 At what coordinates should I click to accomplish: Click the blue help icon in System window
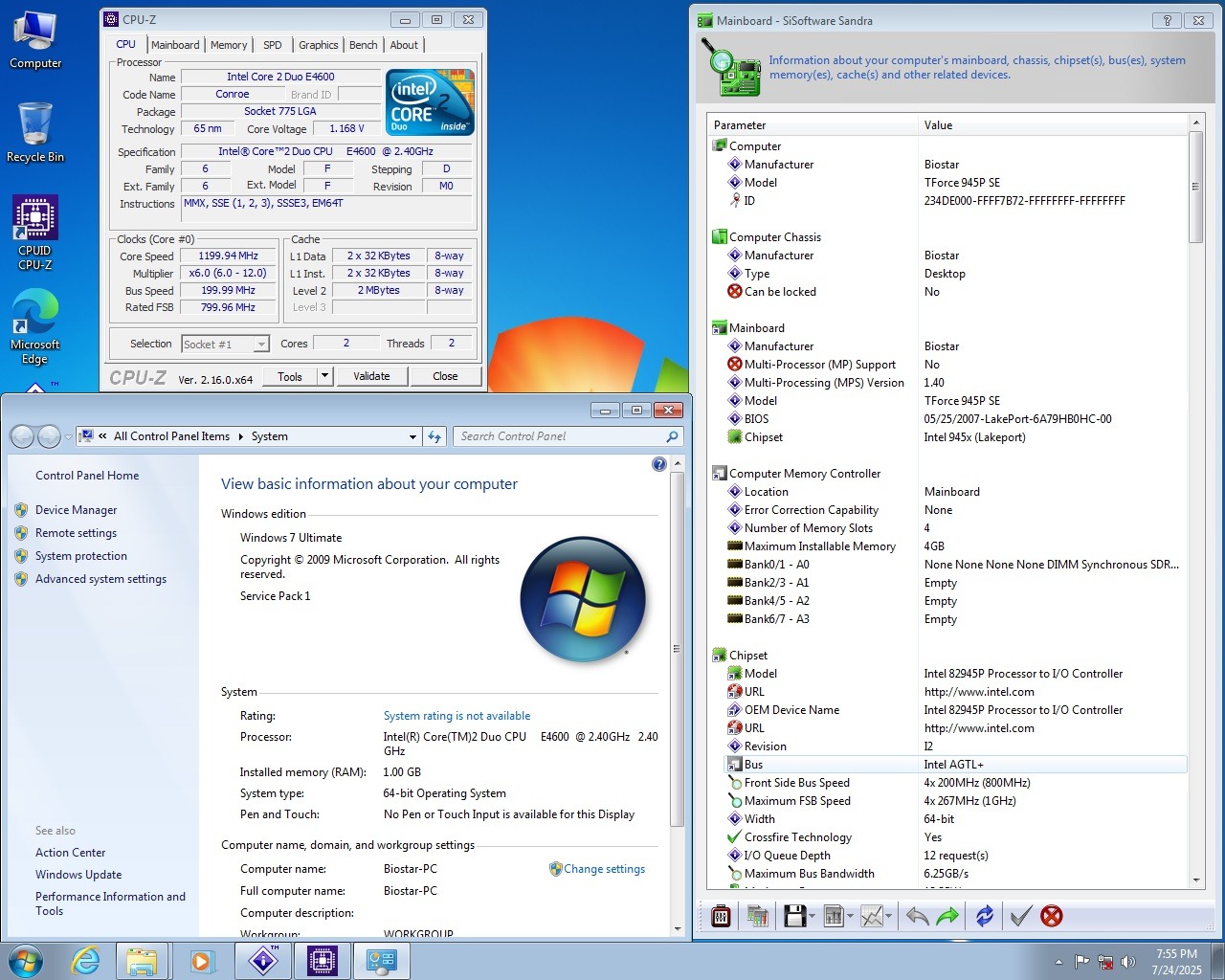(658, 464)
